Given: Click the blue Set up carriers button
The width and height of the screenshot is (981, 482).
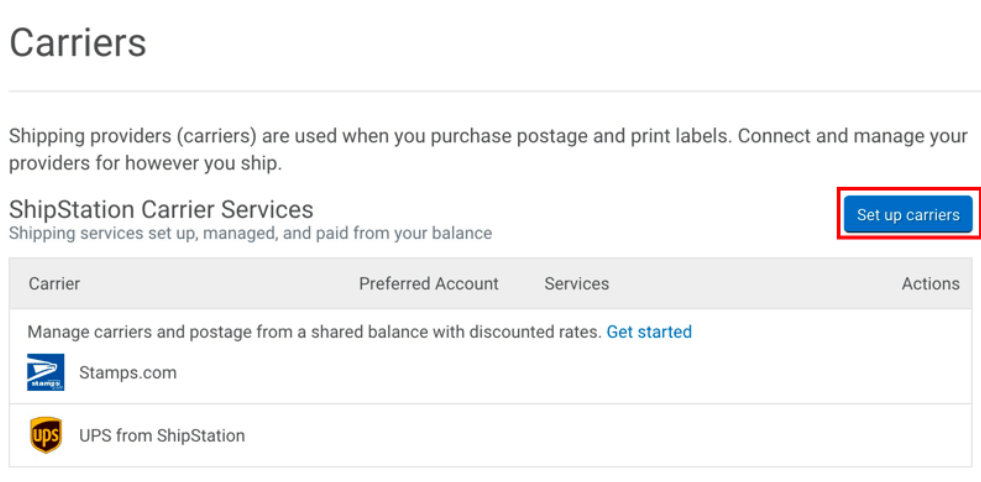Looking at the screenshot, I should 908,215.
